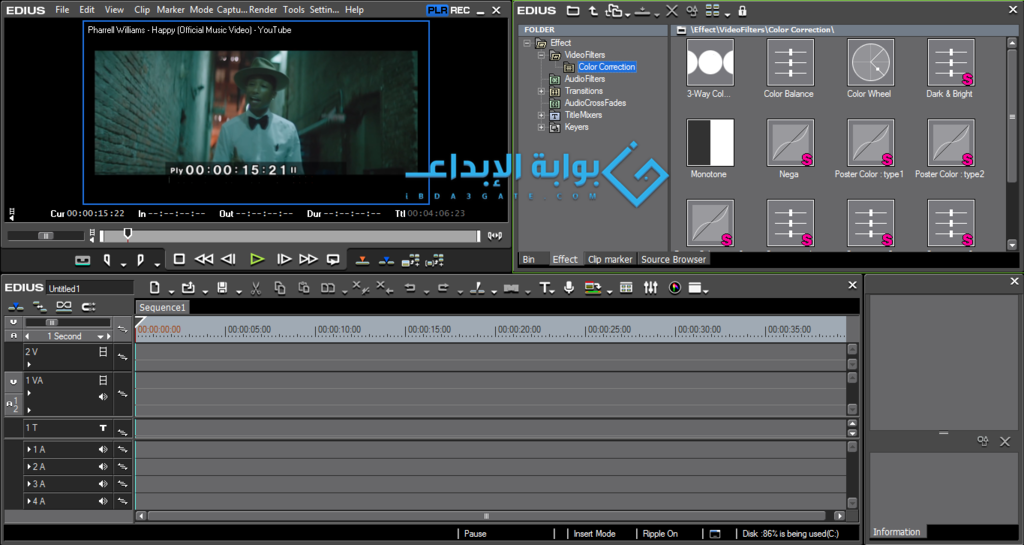Viewport: 1024px width, 545px height.
Task: Mute the 2 A audio track
Action: pyautogui.click(x=103, y=467)
